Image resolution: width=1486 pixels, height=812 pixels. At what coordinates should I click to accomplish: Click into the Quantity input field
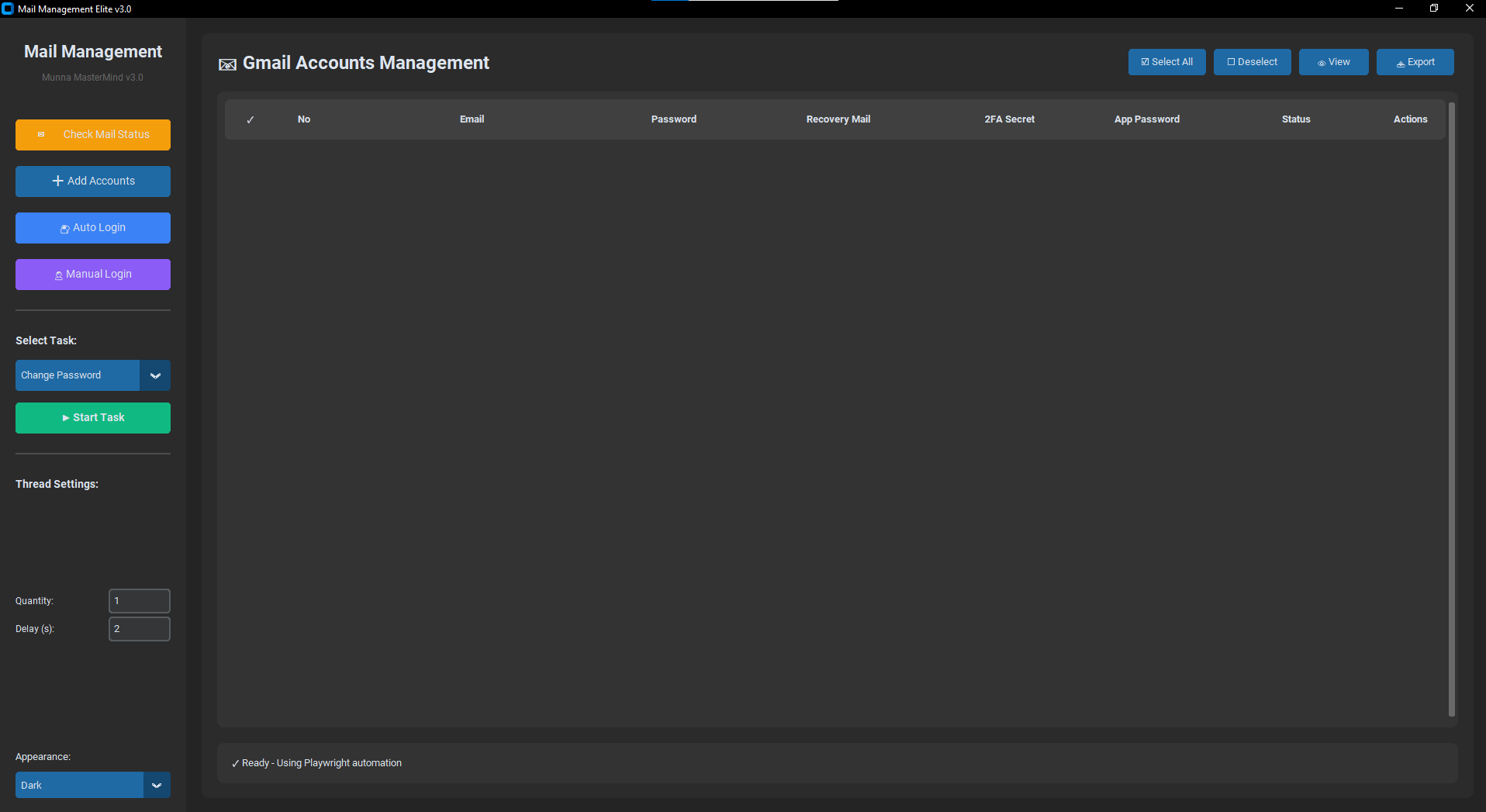(x=140, y=601)
